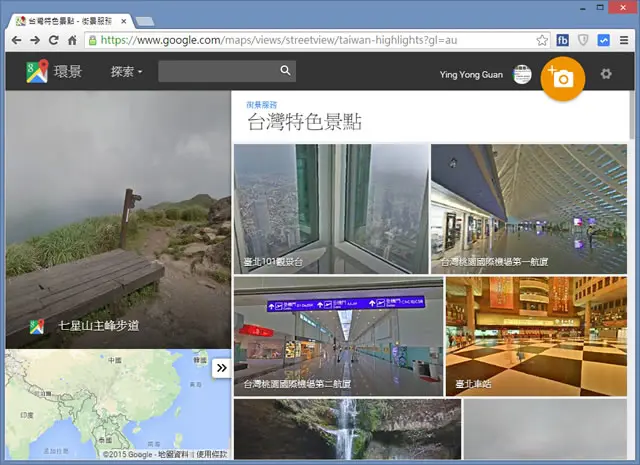This screenshot has height=465, width=640.
Task: Click the shield extension icon
Action: [x=583, y=40]
